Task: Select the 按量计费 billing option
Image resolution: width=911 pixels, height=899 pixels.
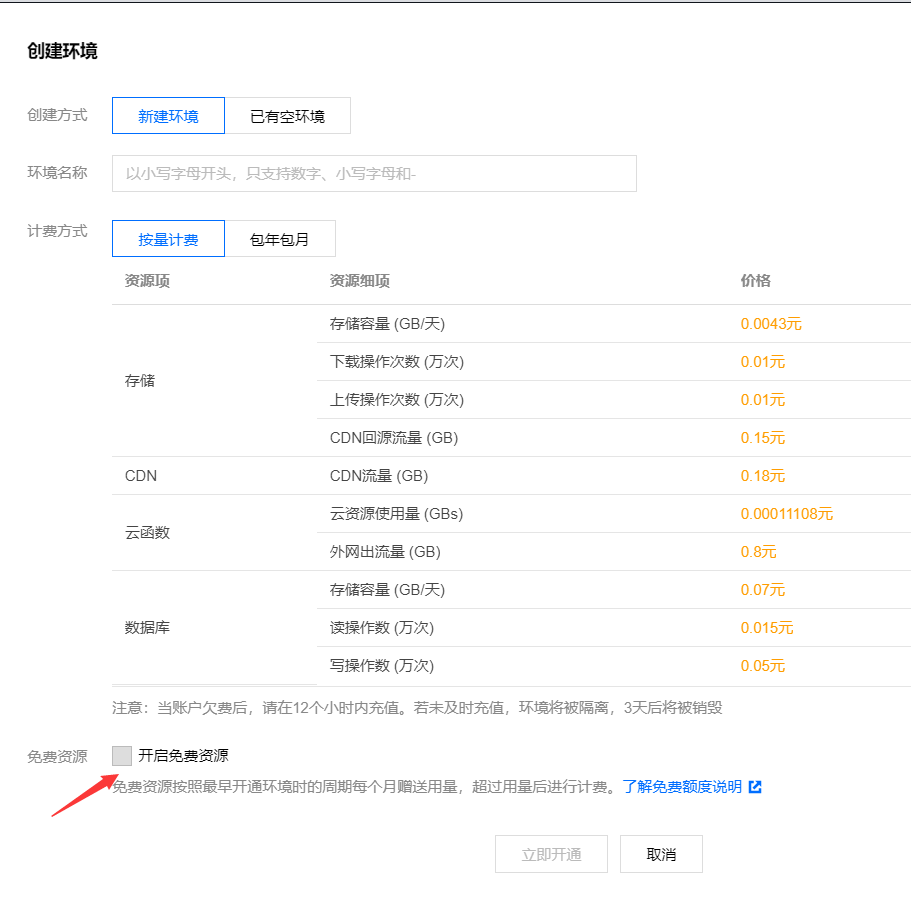Action: [168, 238]
